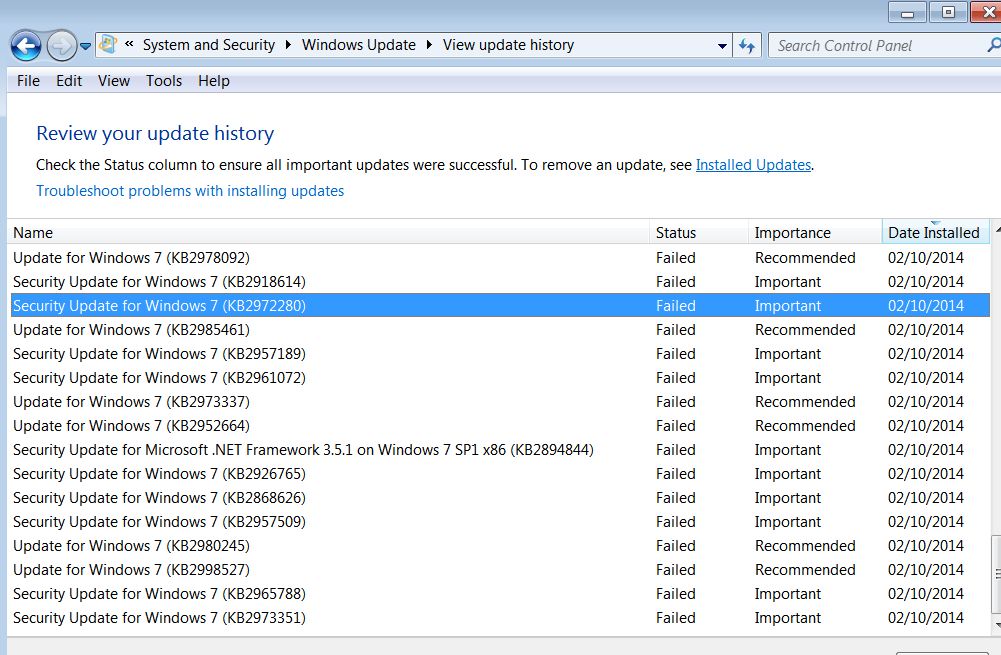The height and width of the screenshot is (655, 1001).
Task: Click the list scroll-up arrow
Action: [x=997, y=230]
